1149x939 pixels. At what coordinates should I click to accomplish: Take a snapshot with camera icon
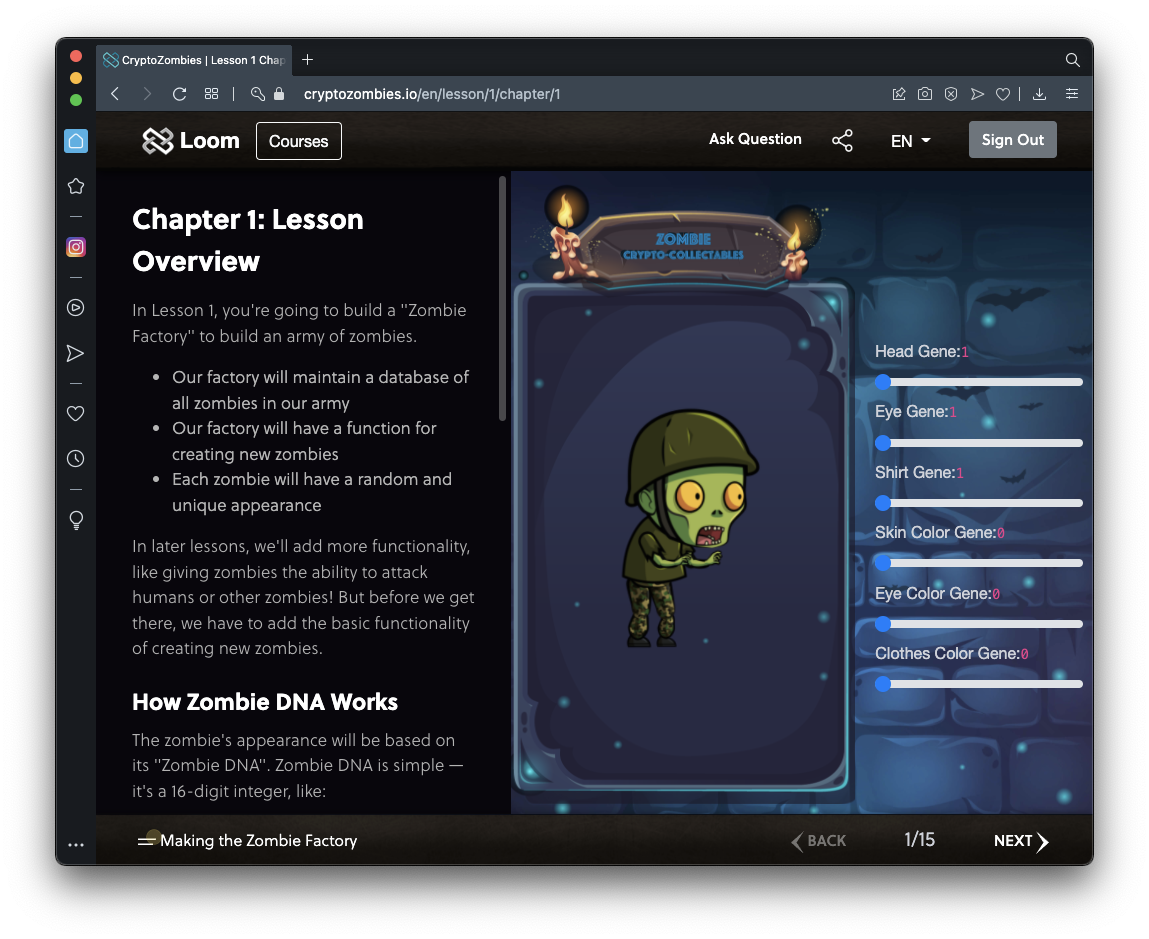[925, 94]
